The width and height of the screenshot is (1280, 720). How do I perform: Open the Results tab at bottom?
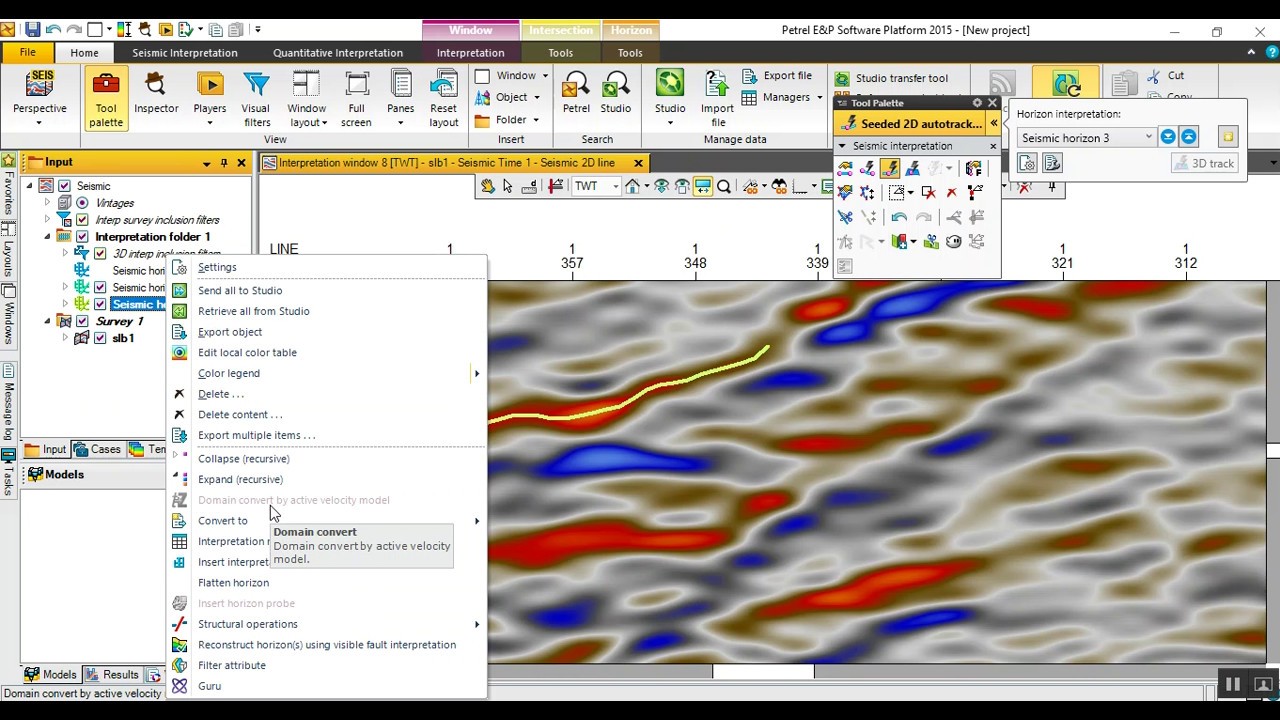[x=112, y=675]
